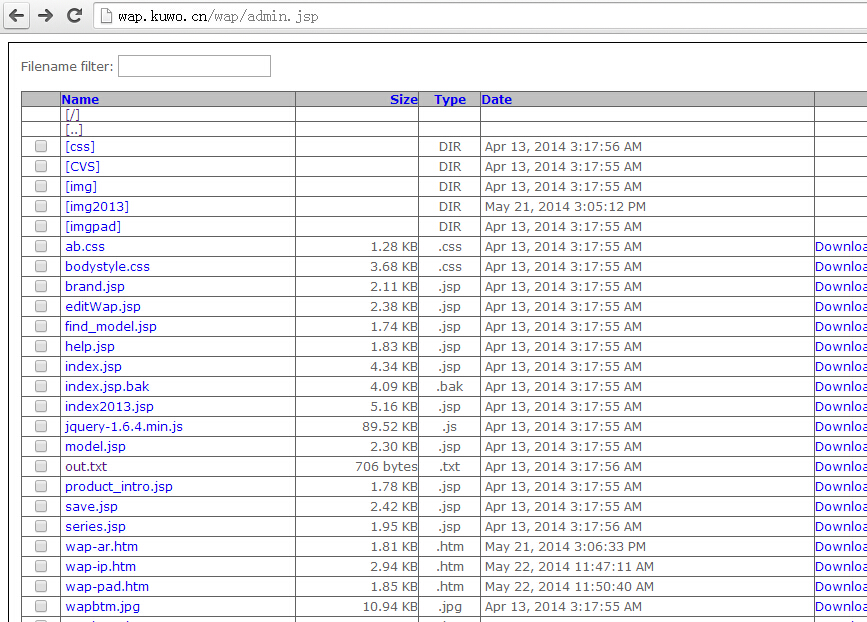Open product_intro.jsp file link
The image size is (867, 622).
tap(119, 487)
